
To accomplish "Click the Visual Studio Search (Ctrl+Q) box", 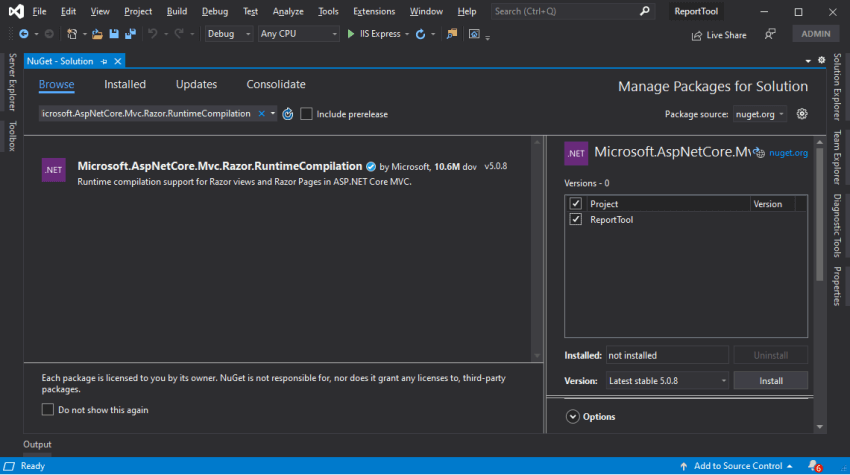I will (572, 11).
